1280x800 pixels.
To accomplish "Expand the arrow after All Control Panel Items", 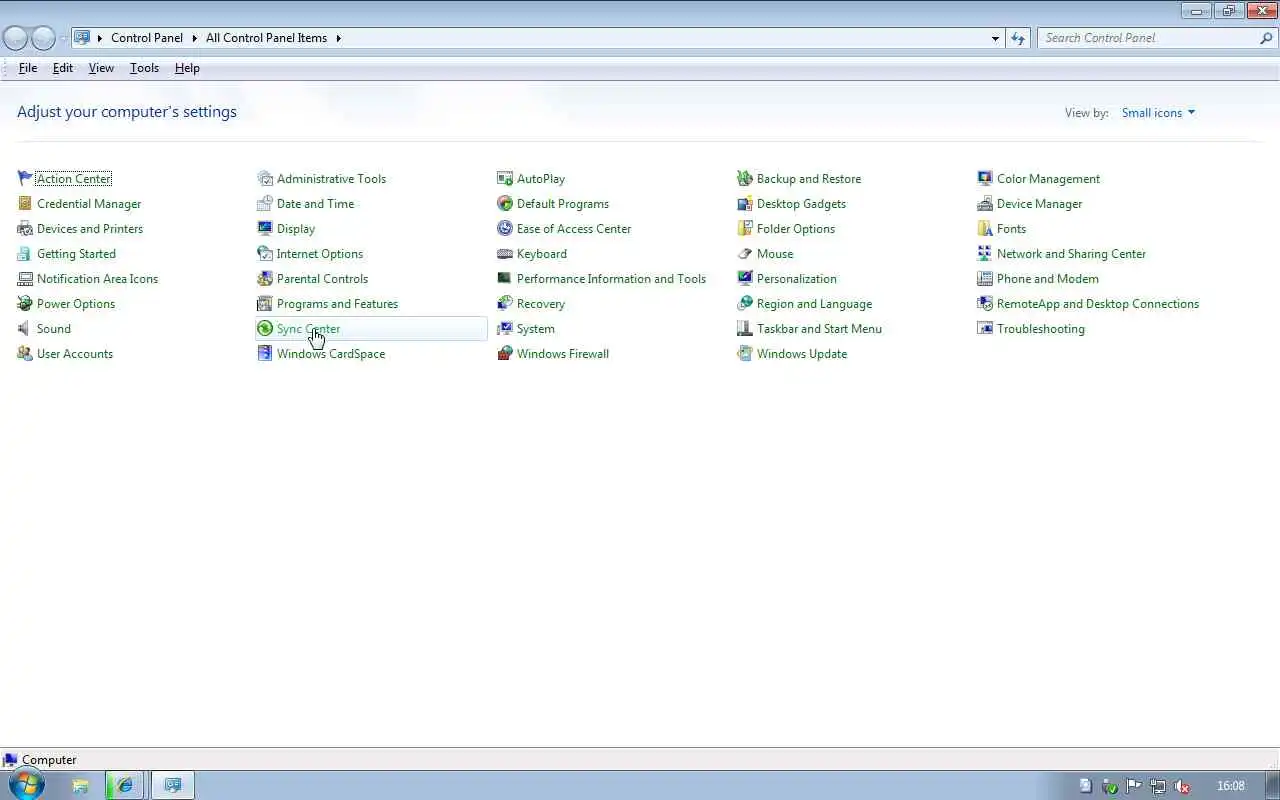I will [x=339, y=38].
